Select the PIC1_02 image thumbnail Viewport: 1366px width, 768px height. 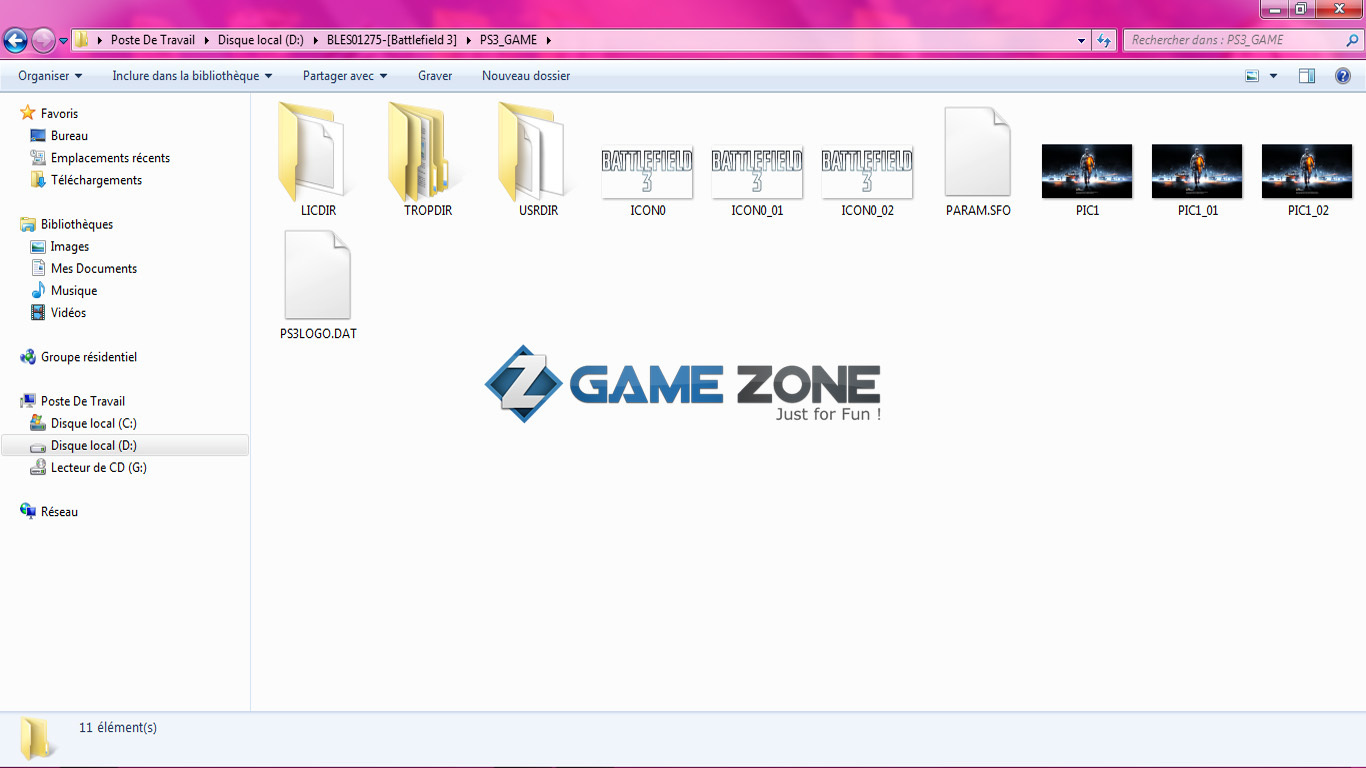(1307, 172)
